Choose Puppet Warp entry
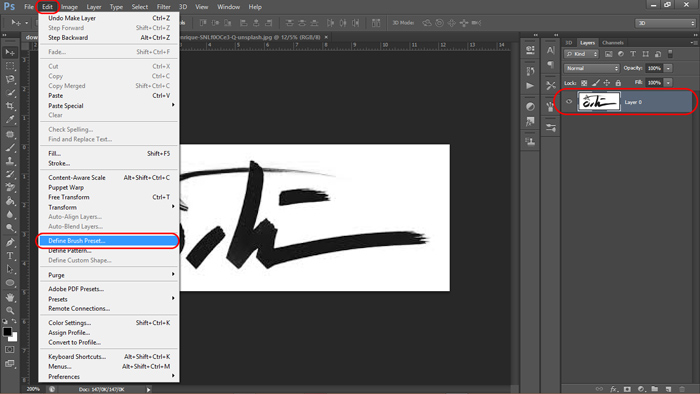The height and width of the screenshot is (394, 700). coord(108,187)
